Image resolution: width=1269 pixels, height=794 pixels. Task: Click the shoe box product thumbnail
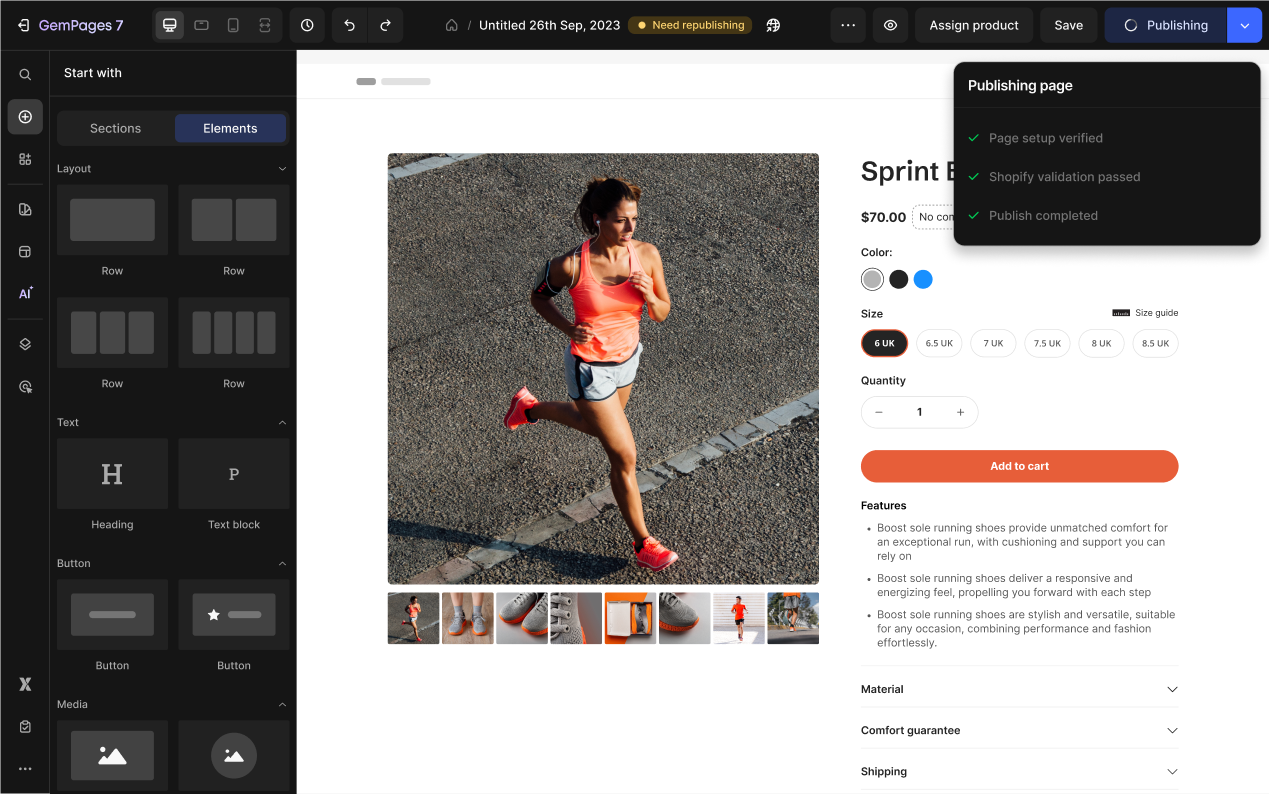pyautogui.click(x=630, y=618)
